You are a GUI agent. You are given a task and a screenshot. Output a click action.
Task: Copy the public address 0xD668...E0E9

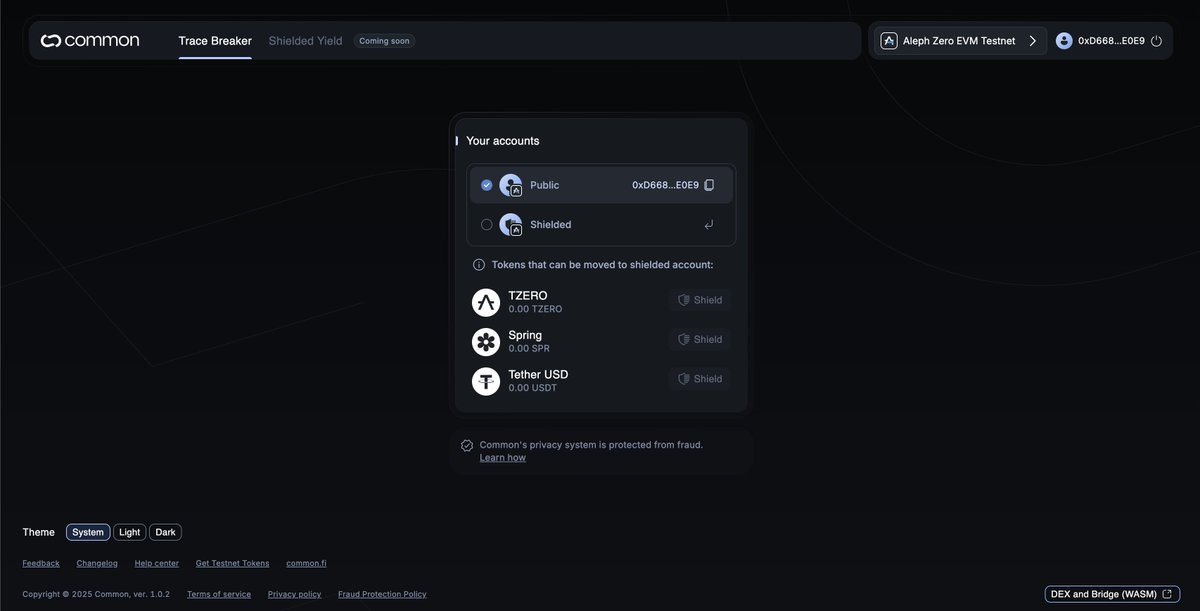click(709, 185)
